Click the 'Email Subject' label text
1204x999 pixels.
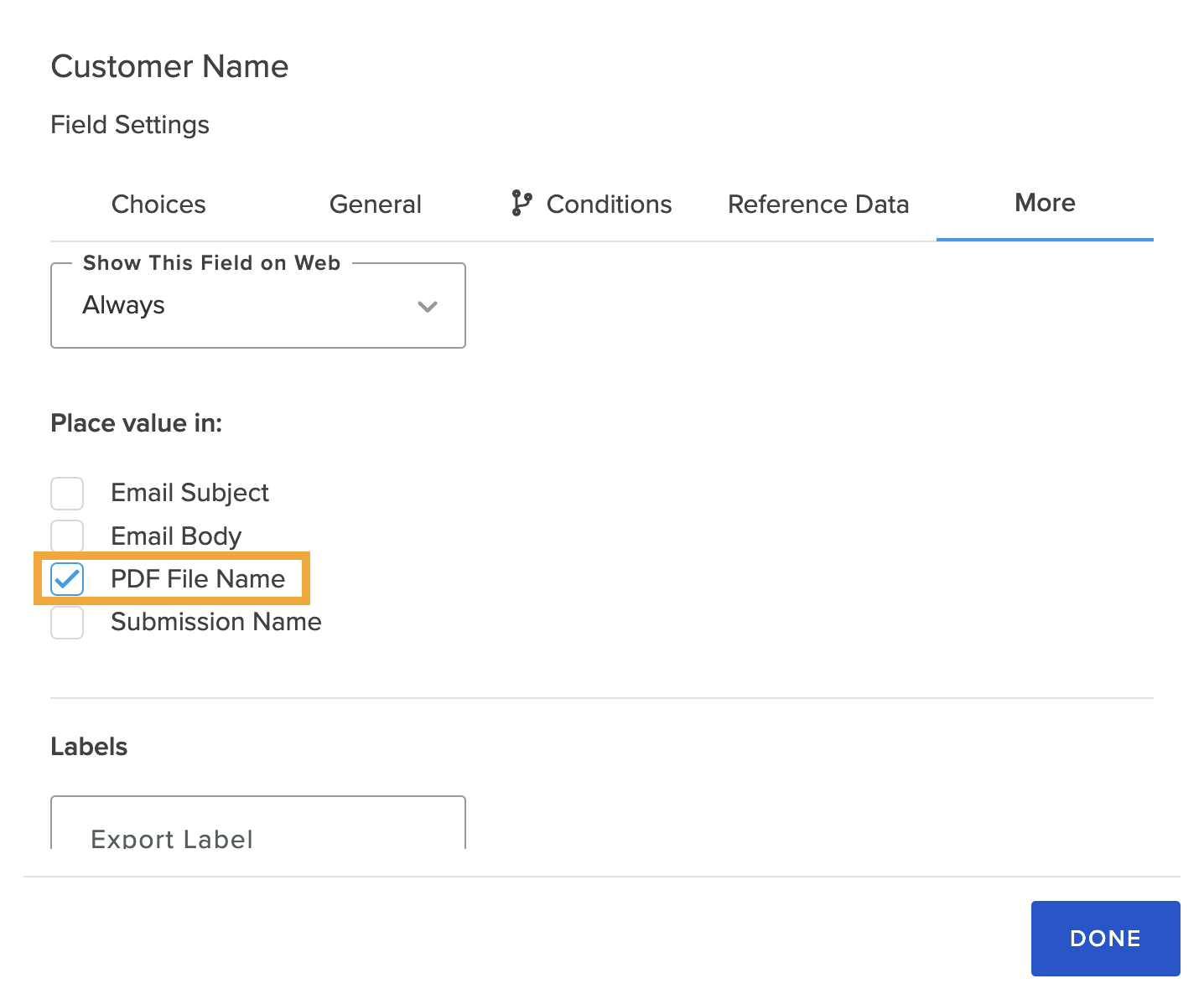tap(189, 493)
